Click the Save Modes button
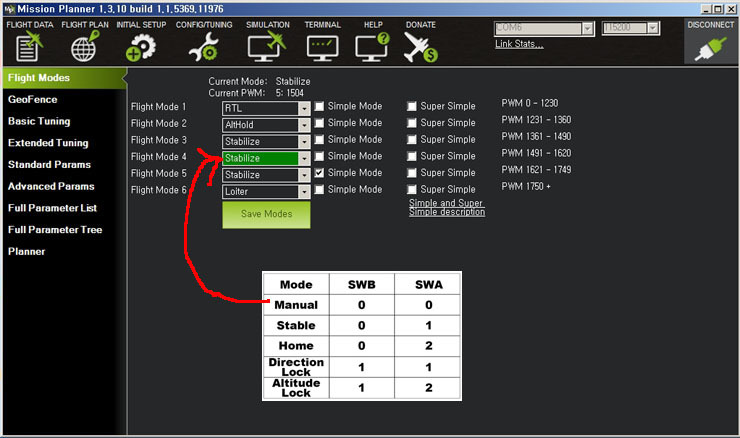Viewport: 740px width, 438px height. (266, 215)
